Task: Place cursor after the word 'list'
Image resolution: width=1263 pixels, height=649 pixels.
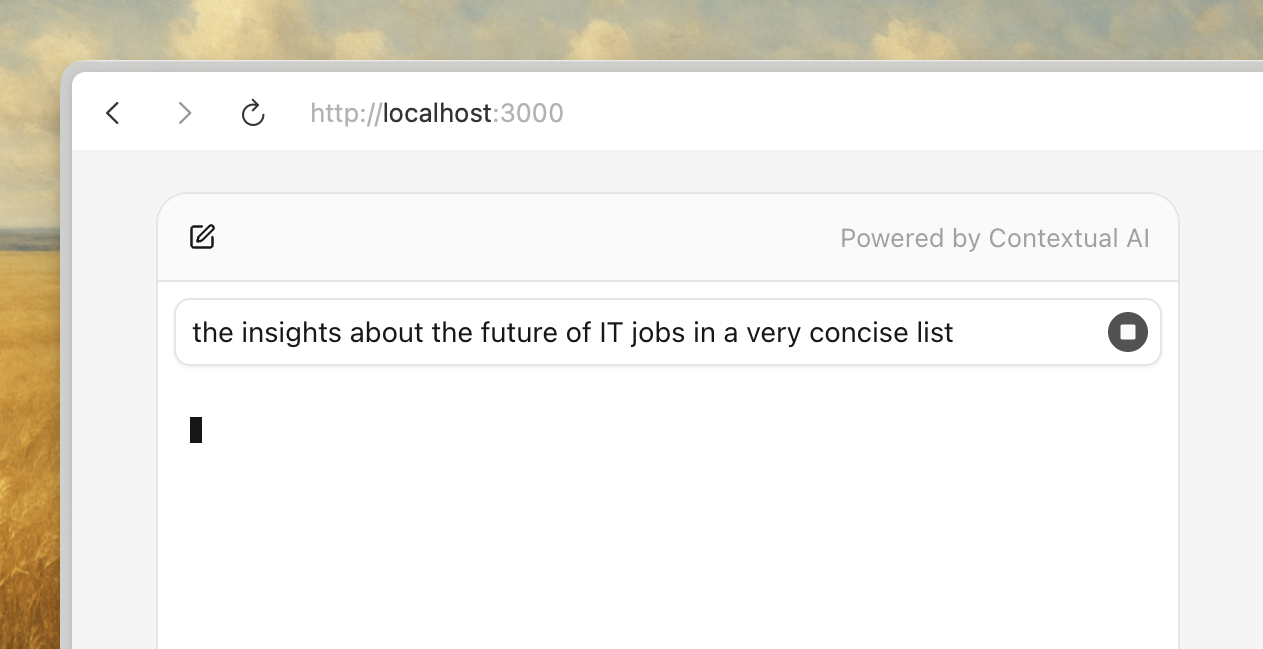Action: pyautogui.click(x=953, y=332)
